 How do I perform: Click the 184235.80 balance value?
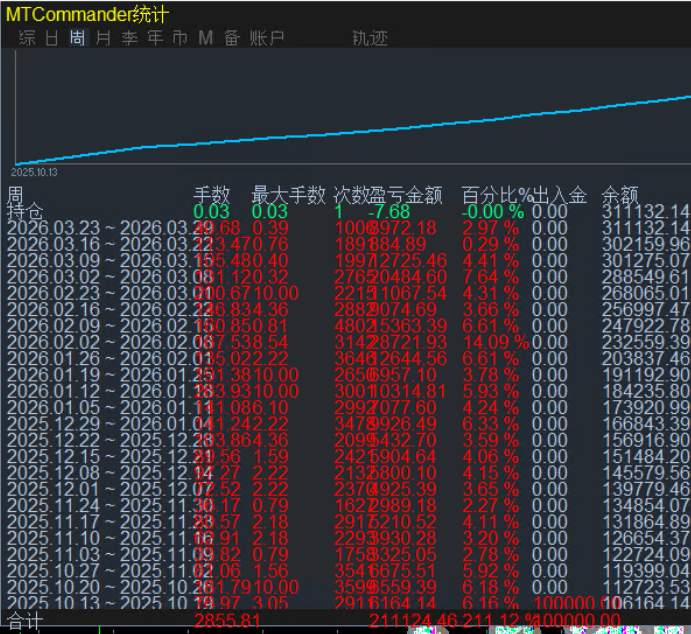(646, 391)
